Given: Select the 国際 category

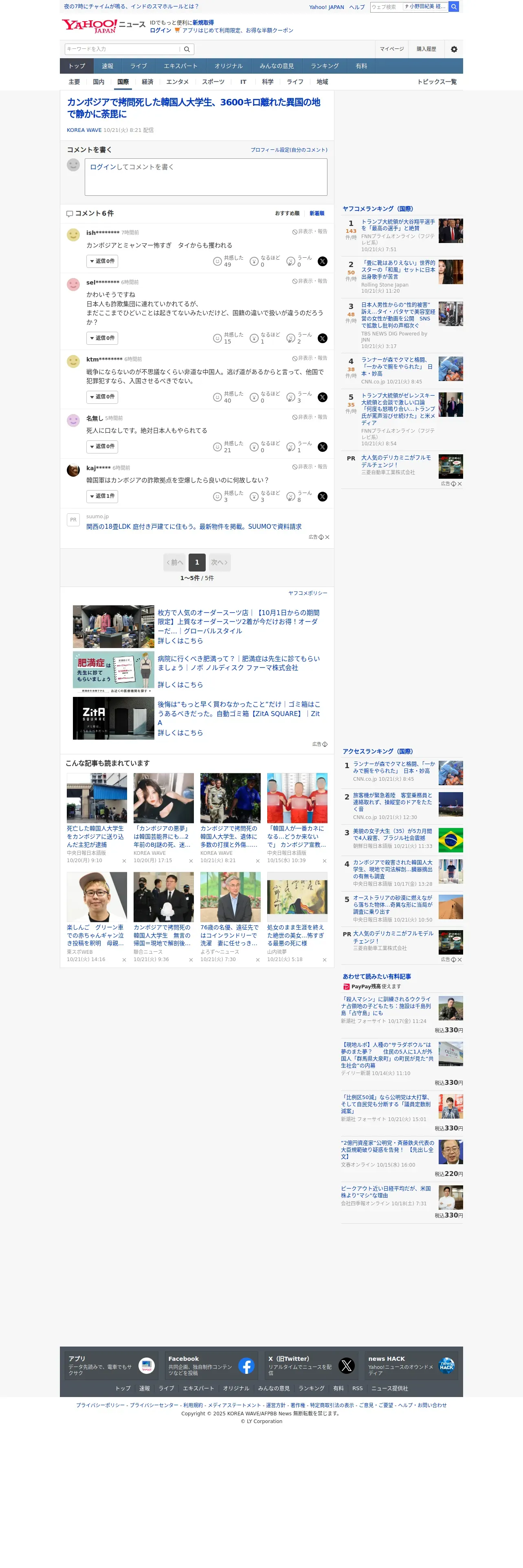Looking at the screenshot, I should pos(123,81).
